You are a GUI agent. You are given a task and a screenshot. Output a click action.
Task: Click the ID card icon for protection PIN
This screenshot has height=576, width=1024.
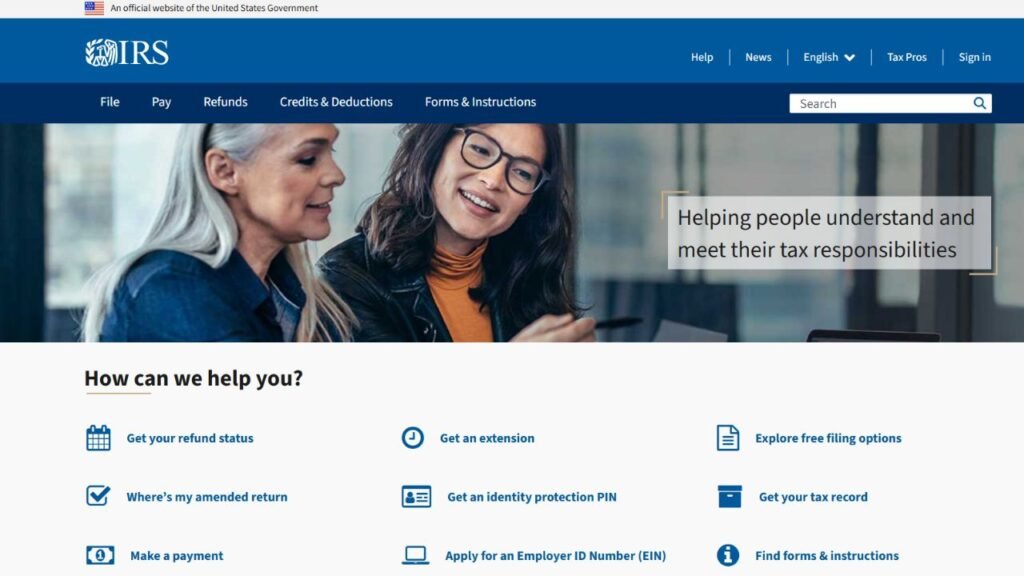point(416,496)
